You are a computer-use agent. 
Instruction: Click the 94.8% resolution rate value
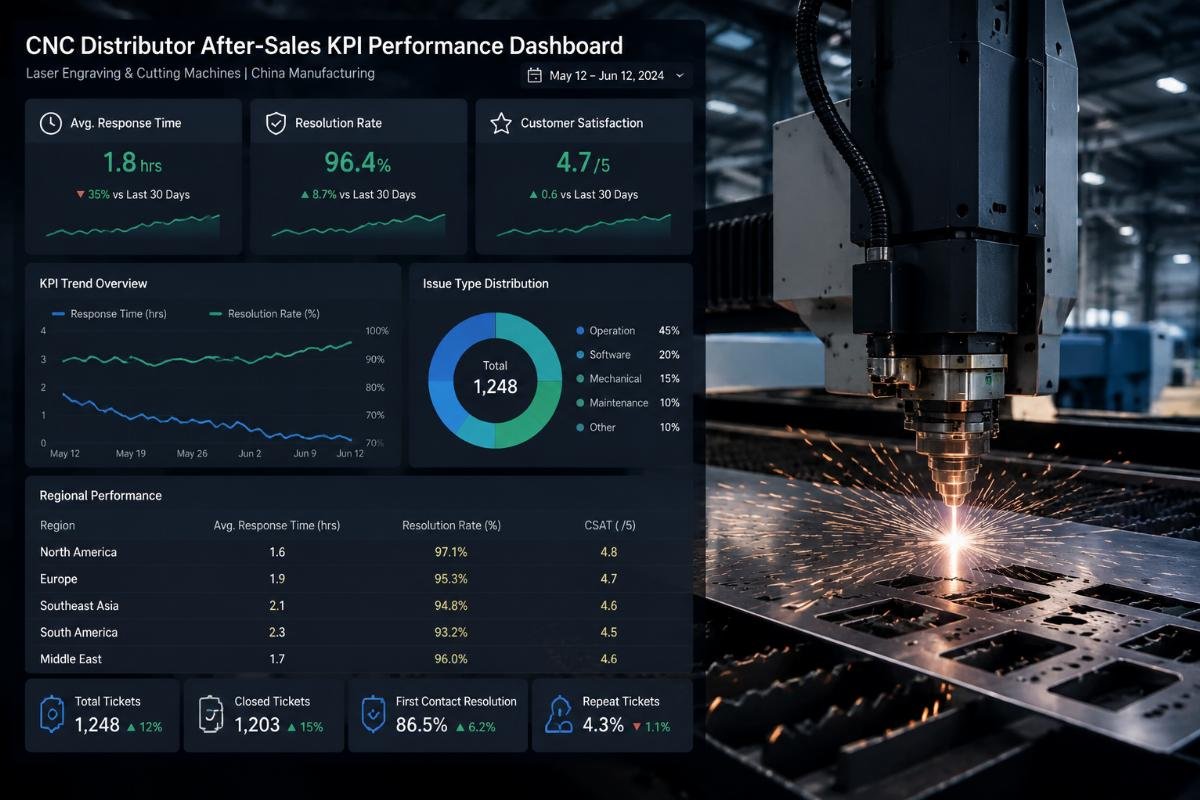(x=451, y=605)
